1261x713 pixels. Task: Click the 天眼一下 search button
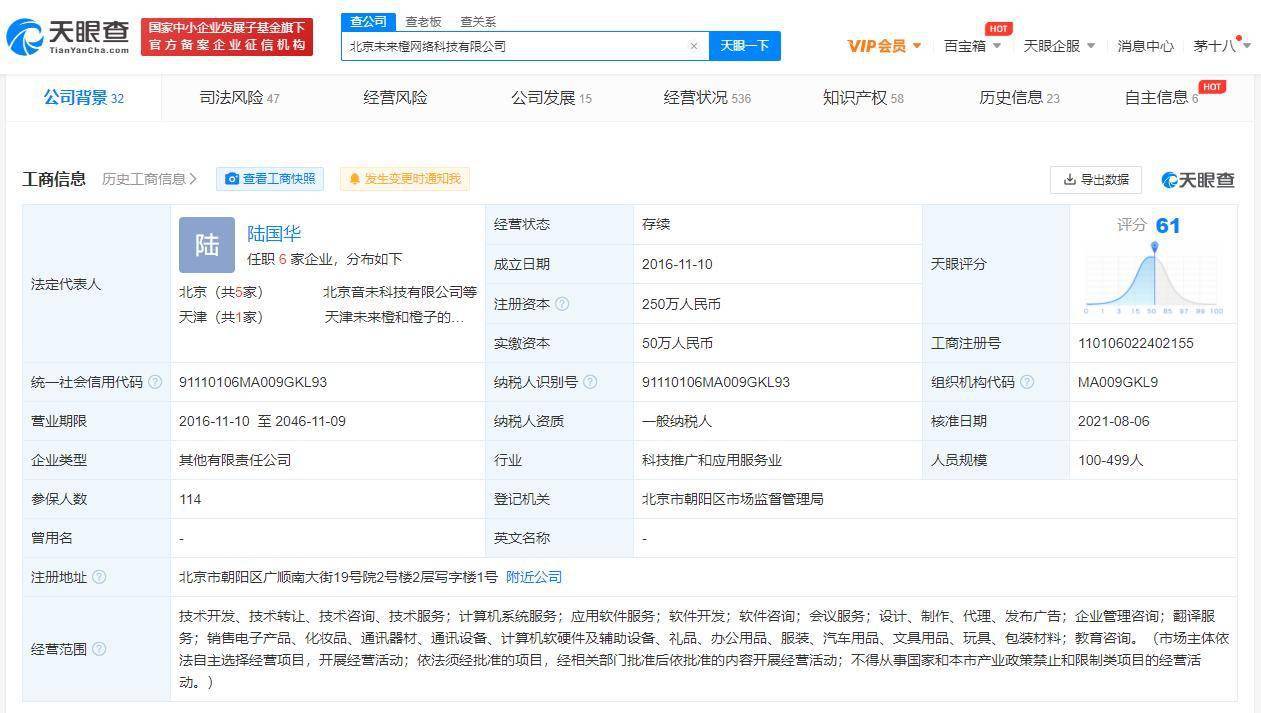744,46
